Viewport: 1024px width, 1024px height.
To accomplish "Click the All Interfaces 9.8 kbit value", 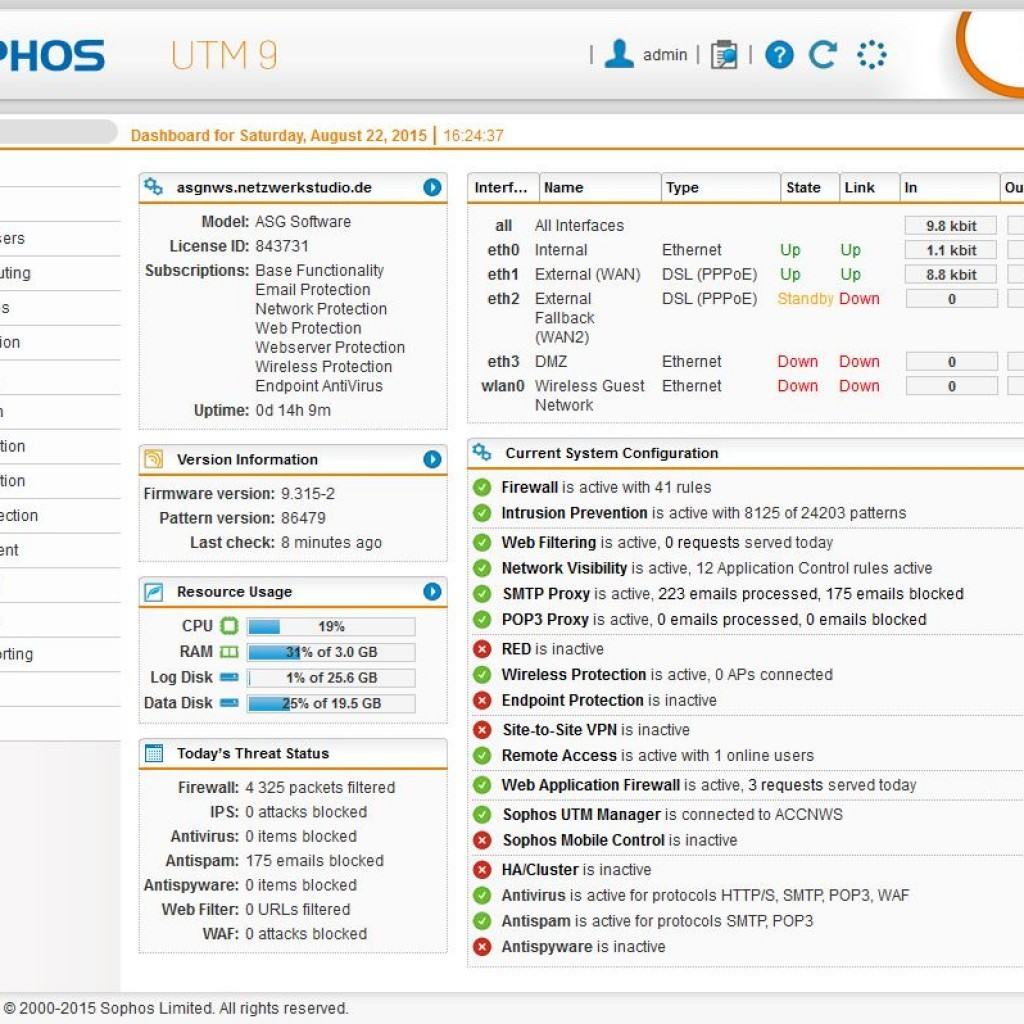I will pyautogui.click(x=951, y=225).
